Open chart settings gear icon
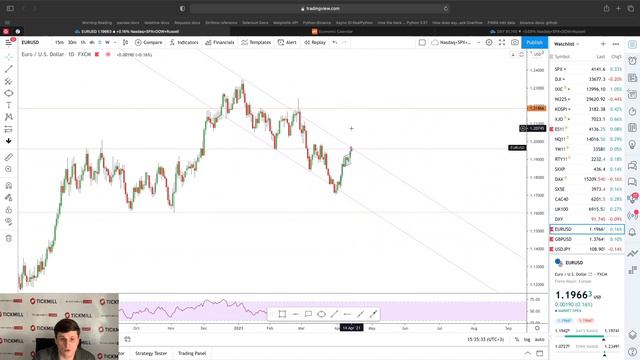This screenshot has width=640, height=360. pyautogui.click(x=489, y=42)
